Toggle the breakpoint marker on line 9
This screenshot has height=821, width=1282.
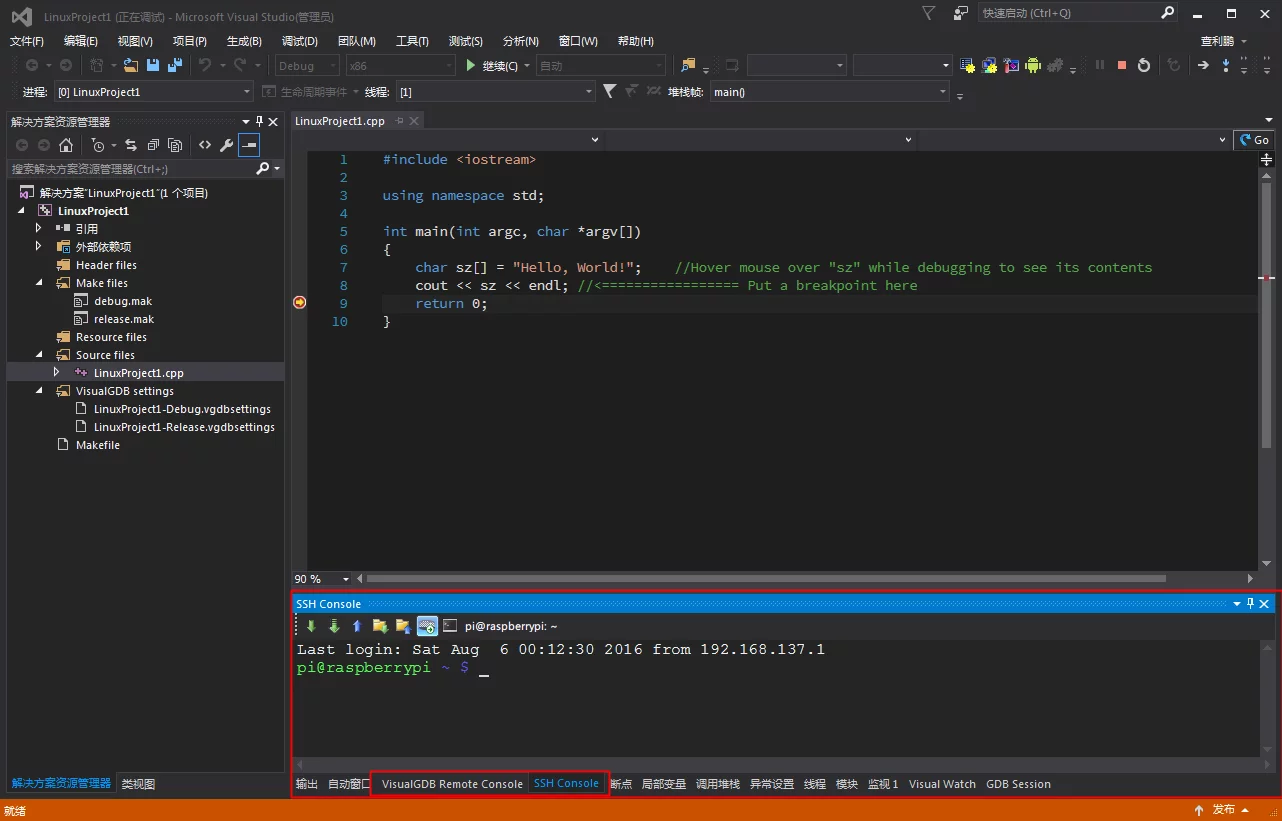tap(299, 303)
